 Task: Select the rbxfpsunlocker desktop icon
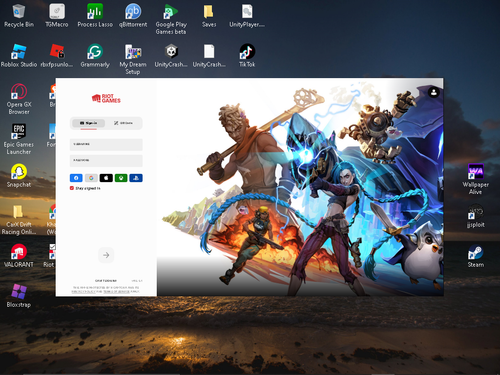pyautogui.click(x=57, y=56)
